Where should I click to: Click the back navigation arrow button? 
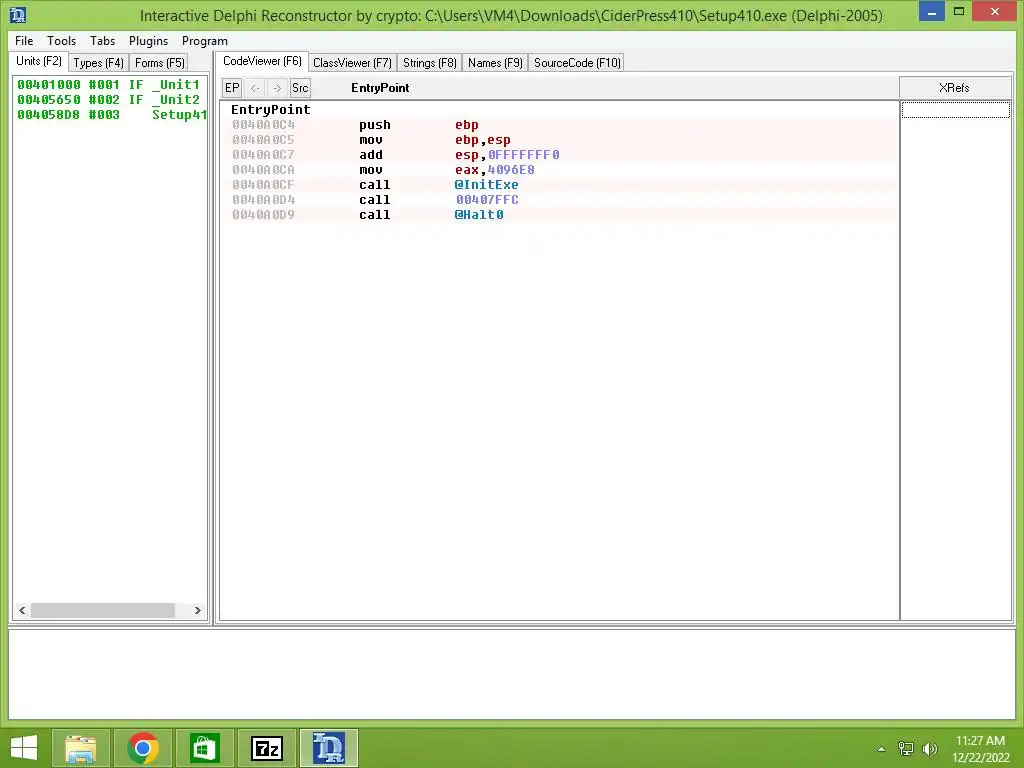pos(255,88)
